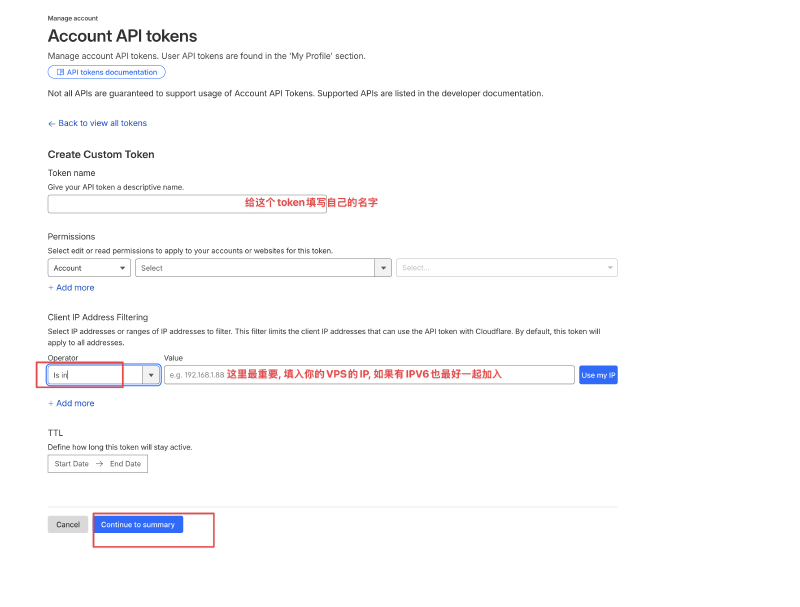Click the left arrow icon before Back
The width and height of the screenshot is (800, 607).
coord(52,124)
